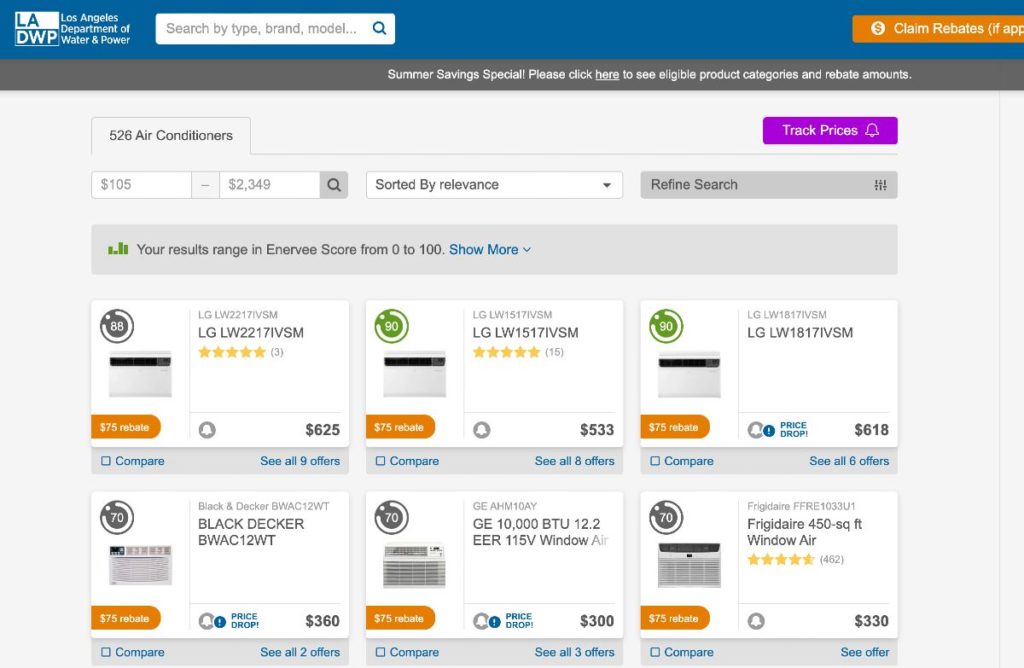This screenshot has width=1024, height=668.
Task: Click the maximum price field showing $2,349
Action: tap(270, 185)
